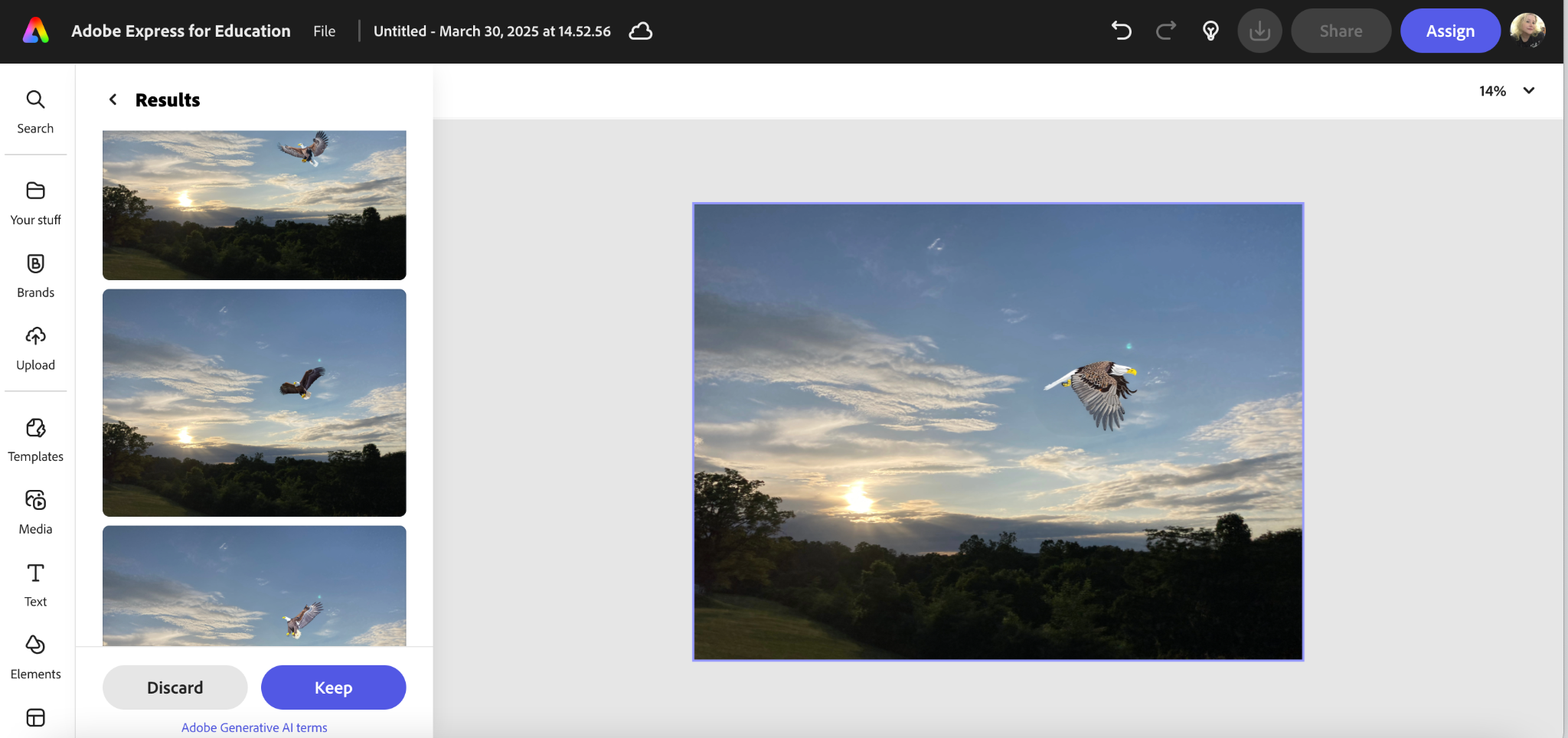
Task: Open the Elements panel
Action: (x=35, y=656)
